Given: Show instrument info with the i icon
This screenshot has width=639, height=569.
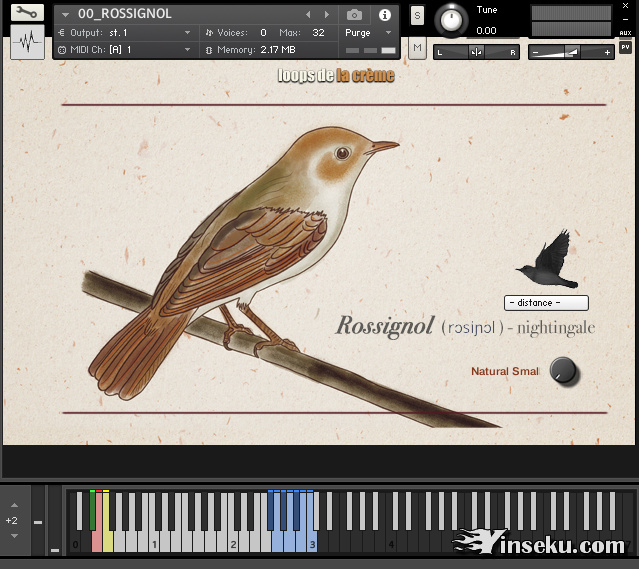Looking at the screenshot, I should tap(385, 15).
